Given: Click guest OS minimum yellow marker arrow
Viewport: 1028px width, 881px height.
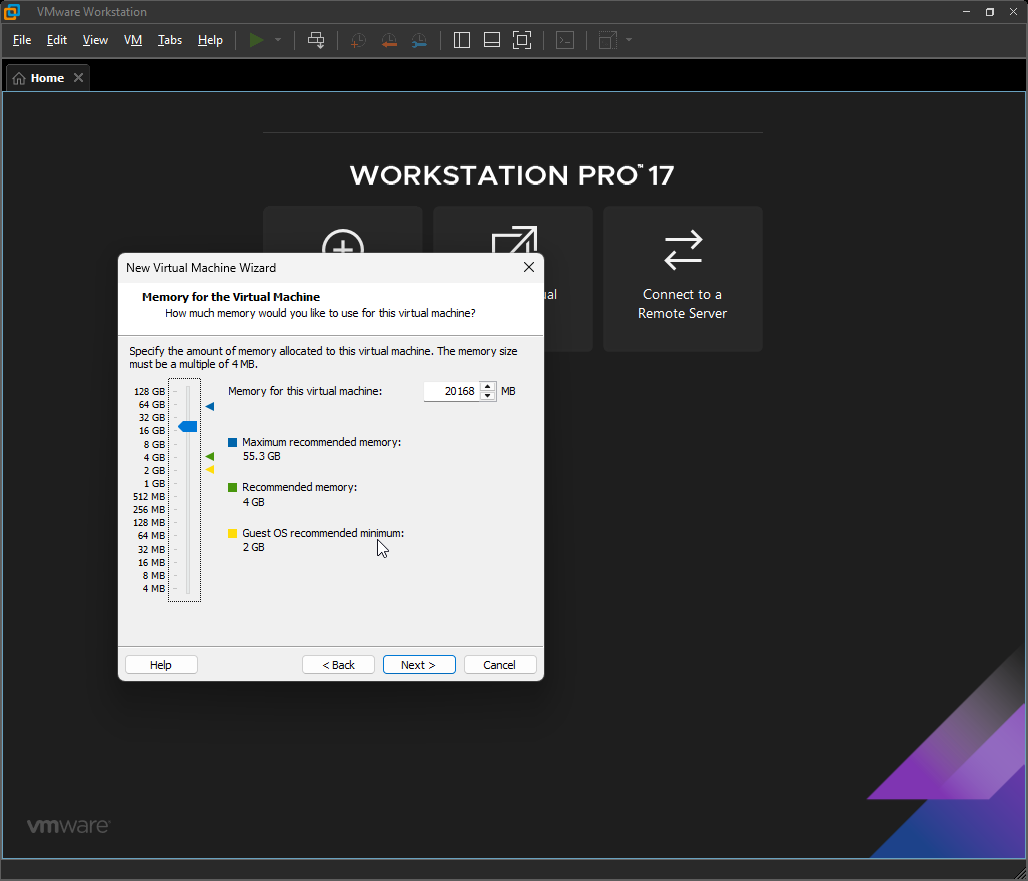Looking at the screenshot, I should point(210,469).
